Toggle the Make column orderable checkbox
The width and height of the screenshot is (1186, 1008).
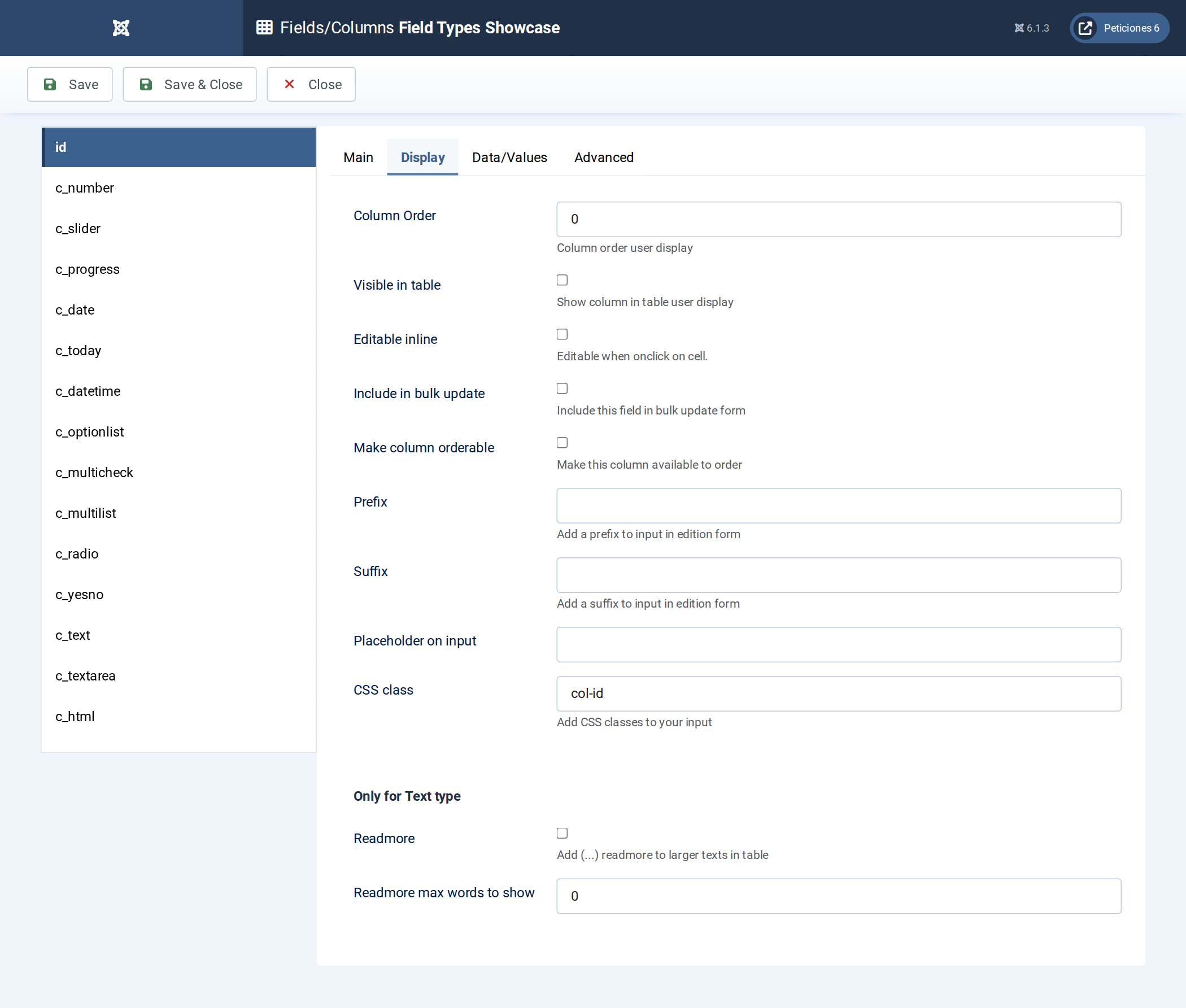562,443
